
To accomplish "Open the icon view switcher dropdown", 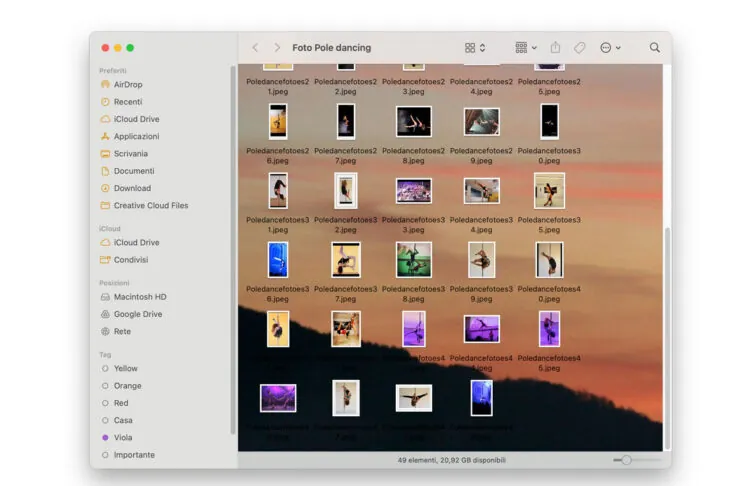I will (x=475, y=47).
